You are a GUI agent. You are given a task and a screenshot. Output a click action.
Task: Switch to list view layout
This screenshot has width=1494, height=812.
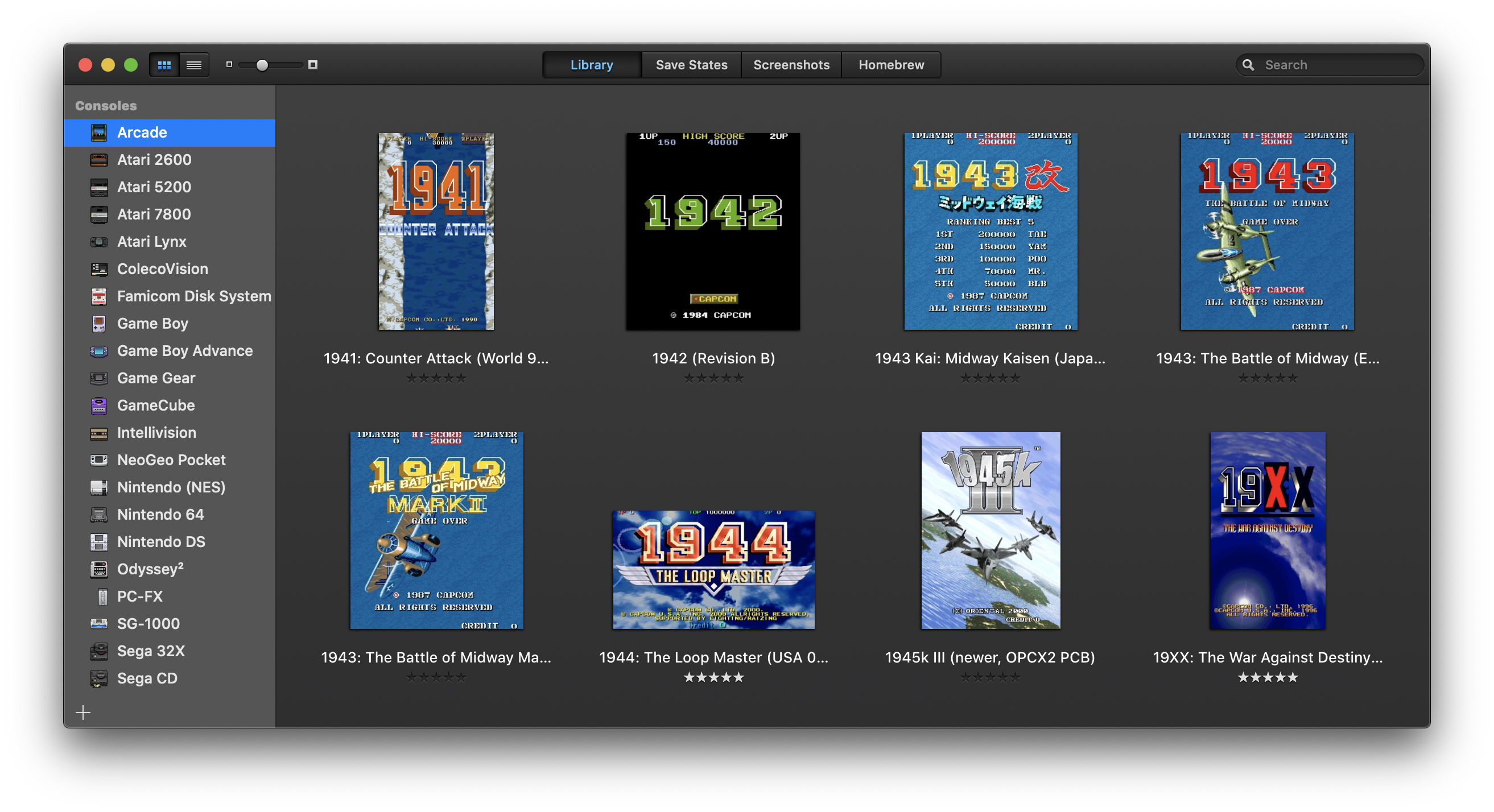tap(193, 65)
